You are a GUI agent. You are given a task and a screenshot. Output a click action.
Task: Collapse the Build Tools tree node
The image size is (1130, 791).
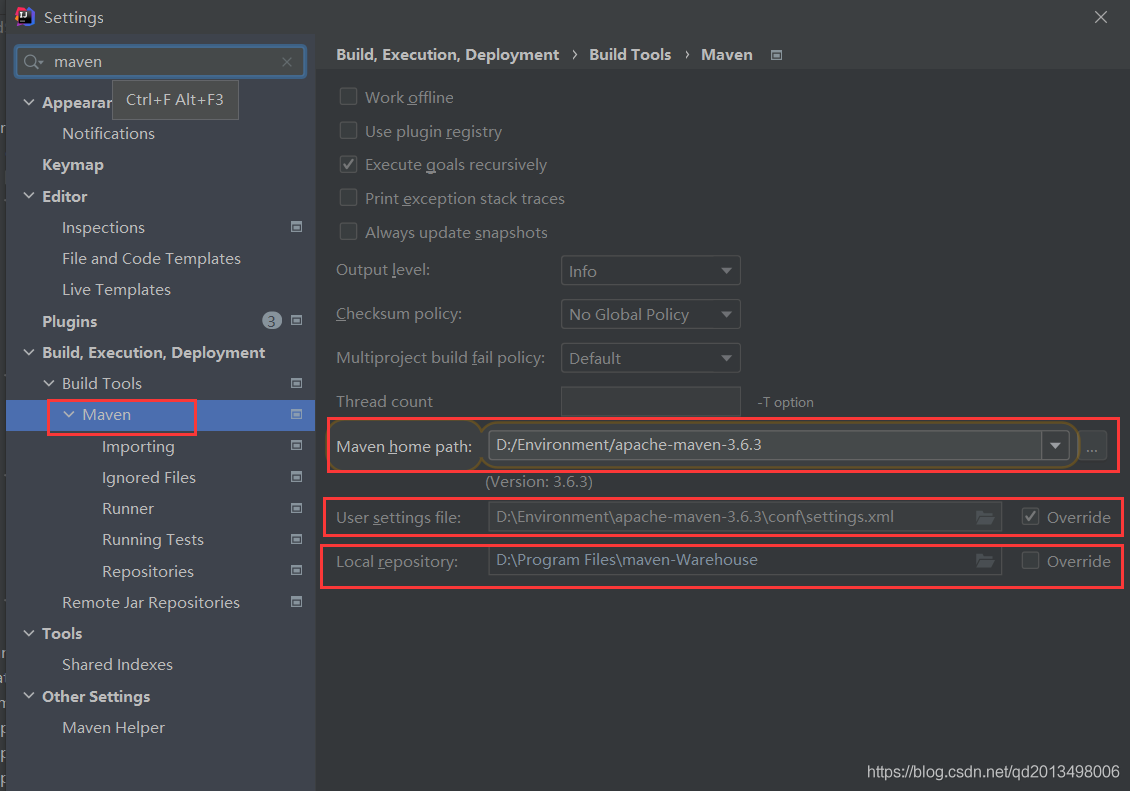pos(49,384)
